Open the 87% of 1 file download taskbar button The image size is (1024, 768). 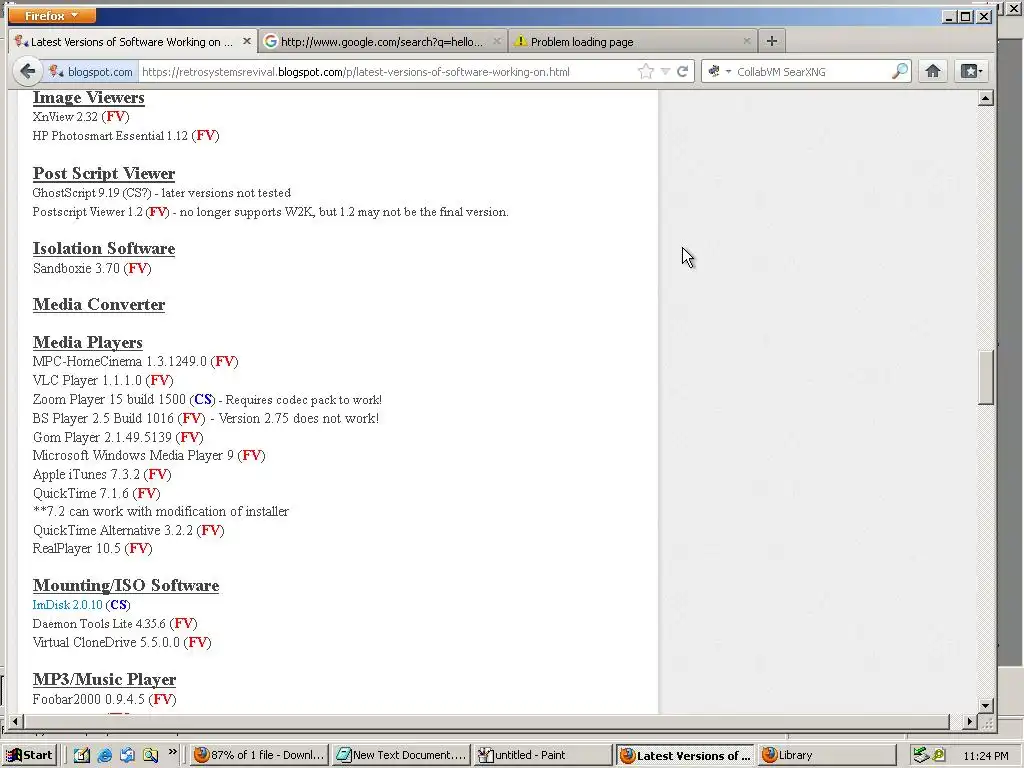point(260,755)
